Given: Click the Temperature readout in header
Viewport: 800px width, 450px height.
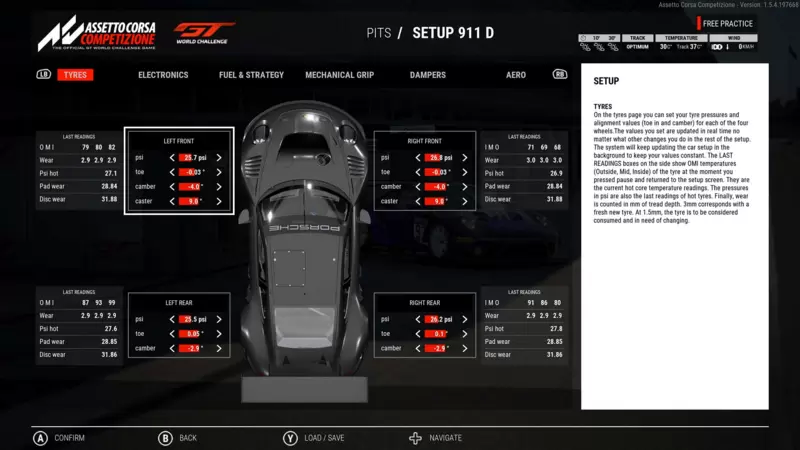Looking at the screenshot, I should point(681,42).
